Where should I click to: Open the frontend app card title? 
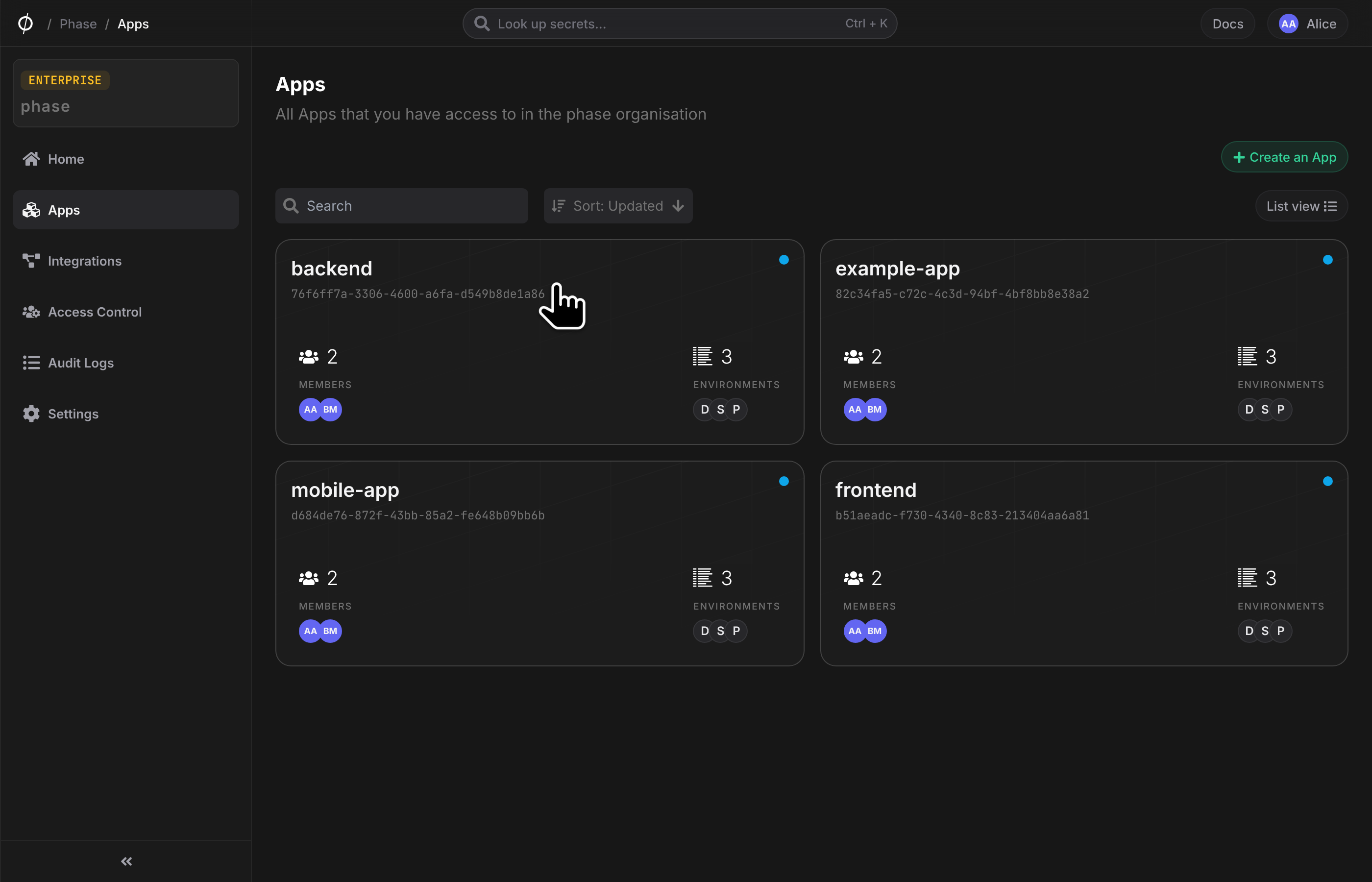click(876, 490)
